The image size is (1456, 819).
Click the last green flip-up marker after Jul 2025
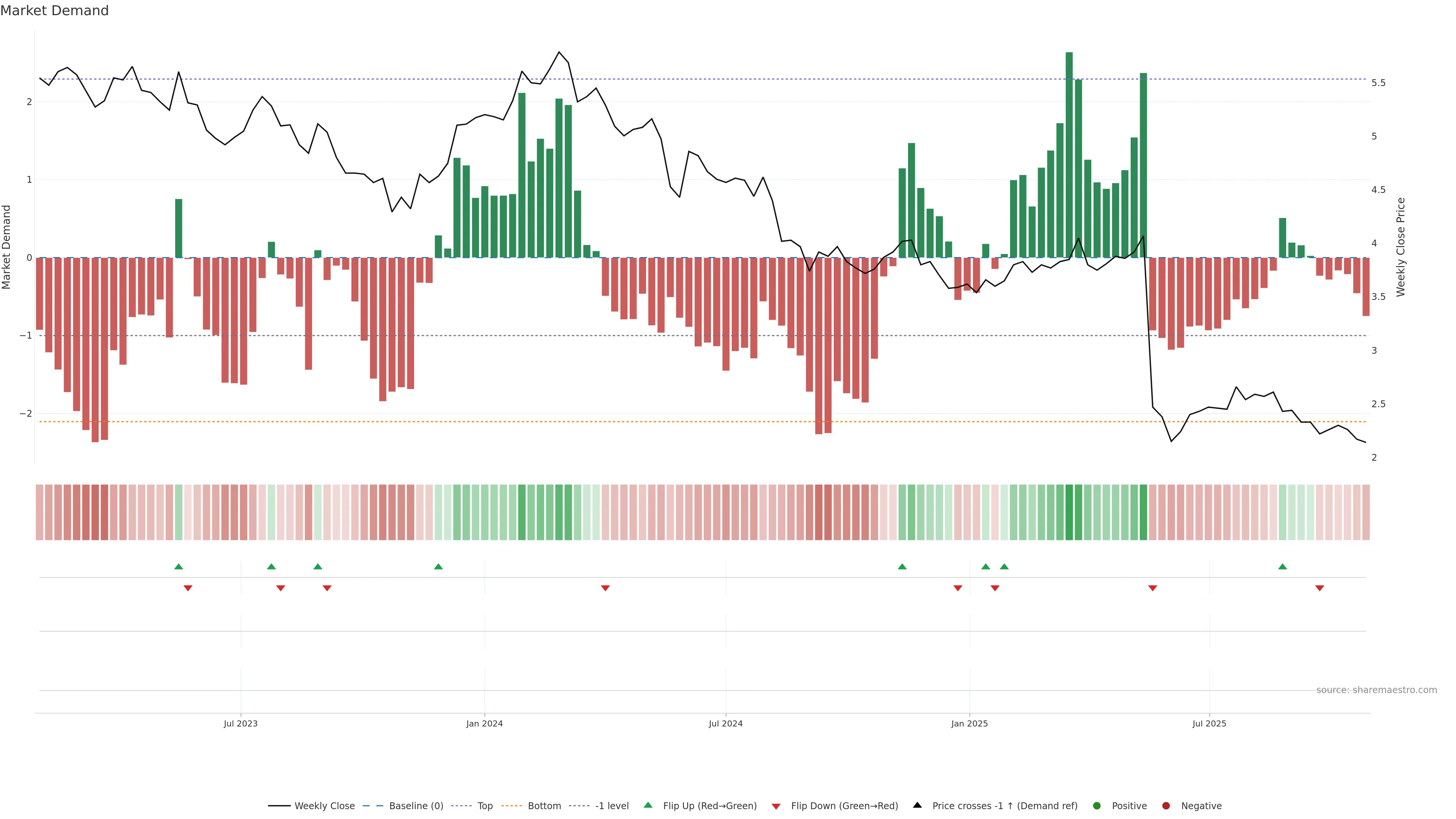pyautogui.click(x=1282, y=566)
